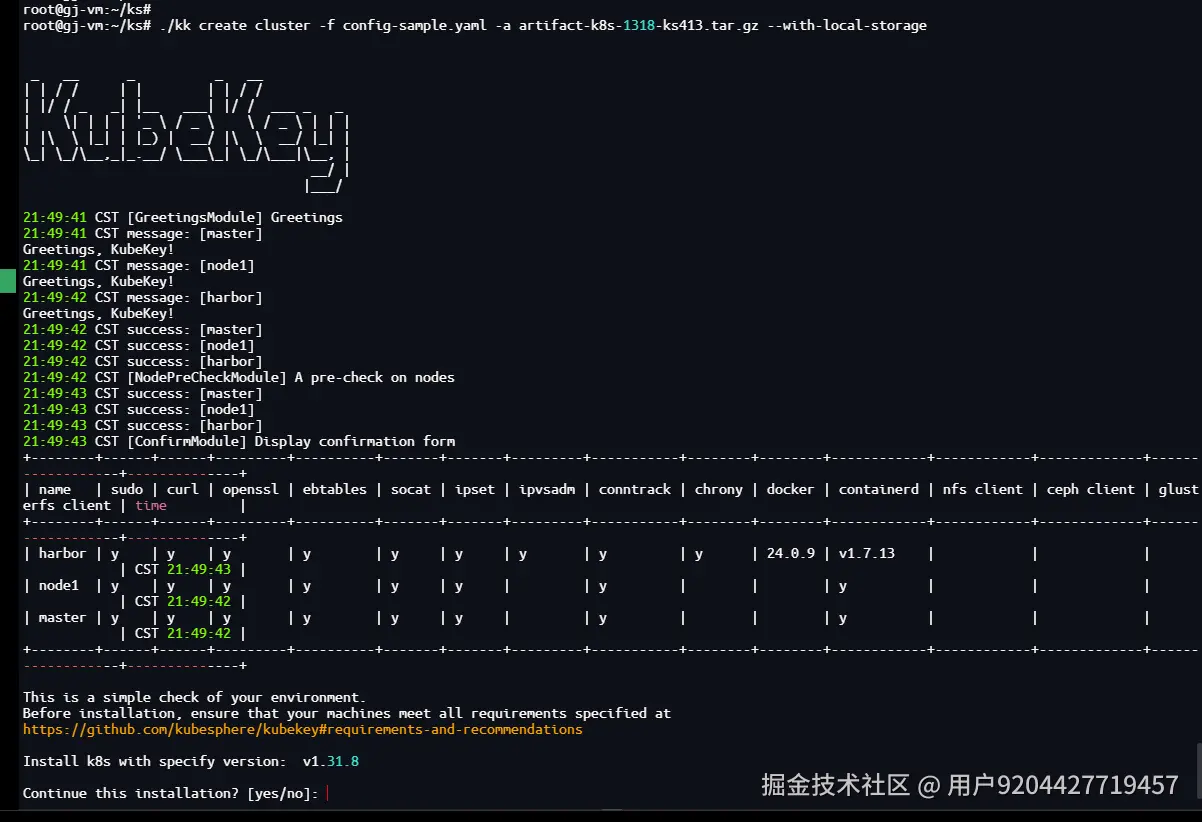Click the "conntrack" table column header

635,490
